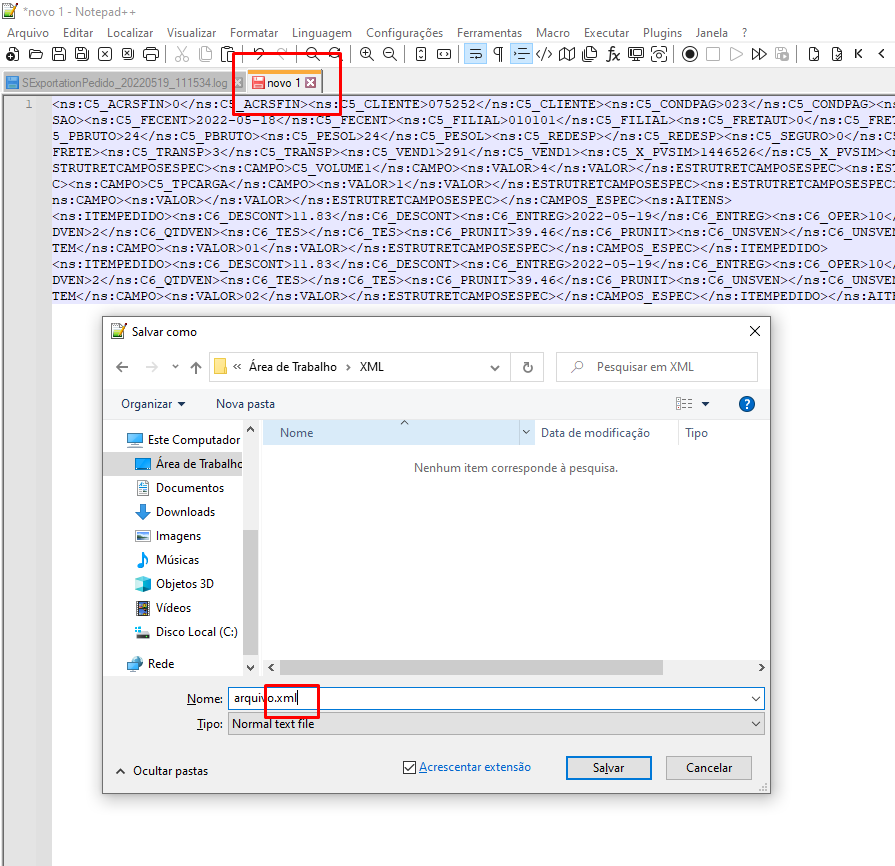Open recent locations dropdown arrow
The height and width of the screenshot is (866, 895).
[x=175, y=366]
